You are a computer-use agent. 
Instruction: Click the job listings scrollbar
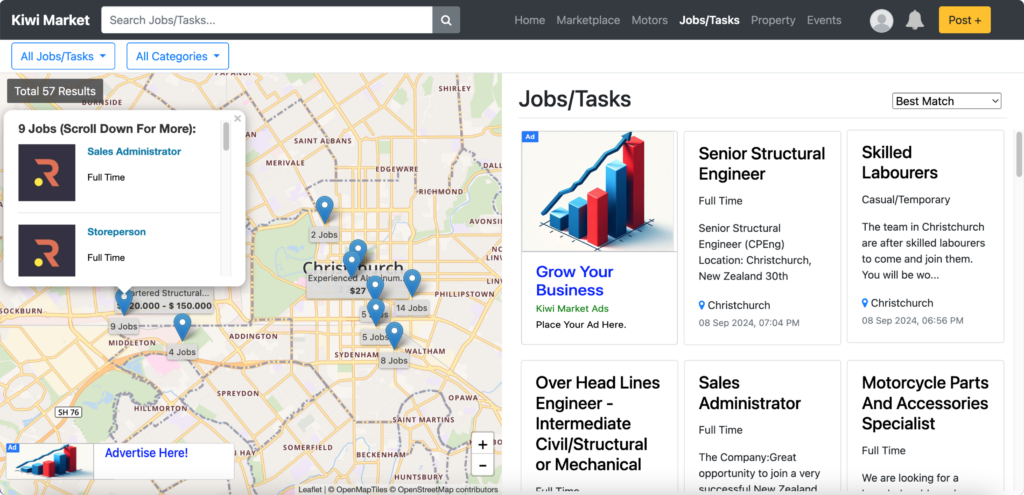click(x=1019, y=153)
